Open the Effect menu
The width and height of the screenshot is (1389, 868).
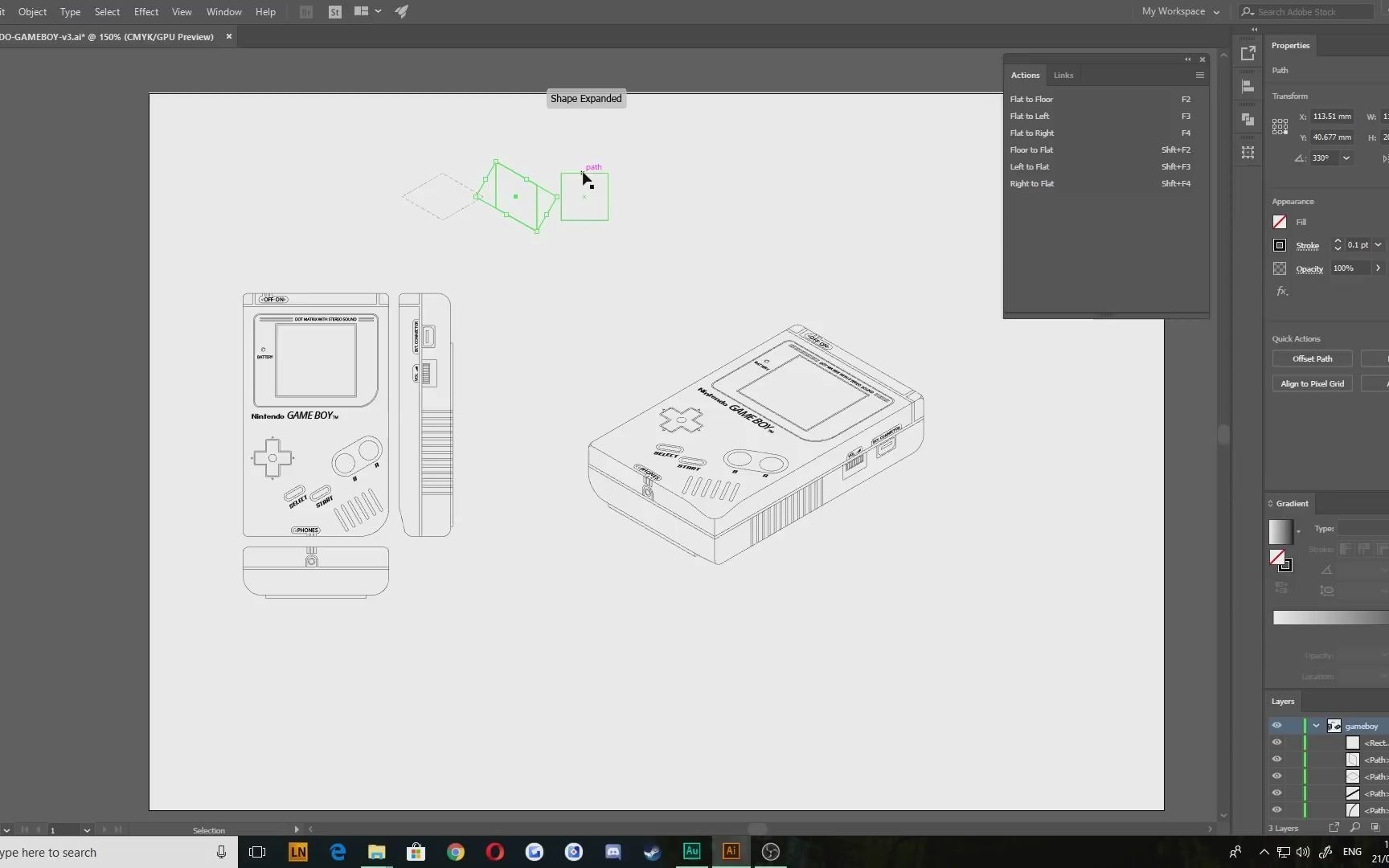point(146,12)
